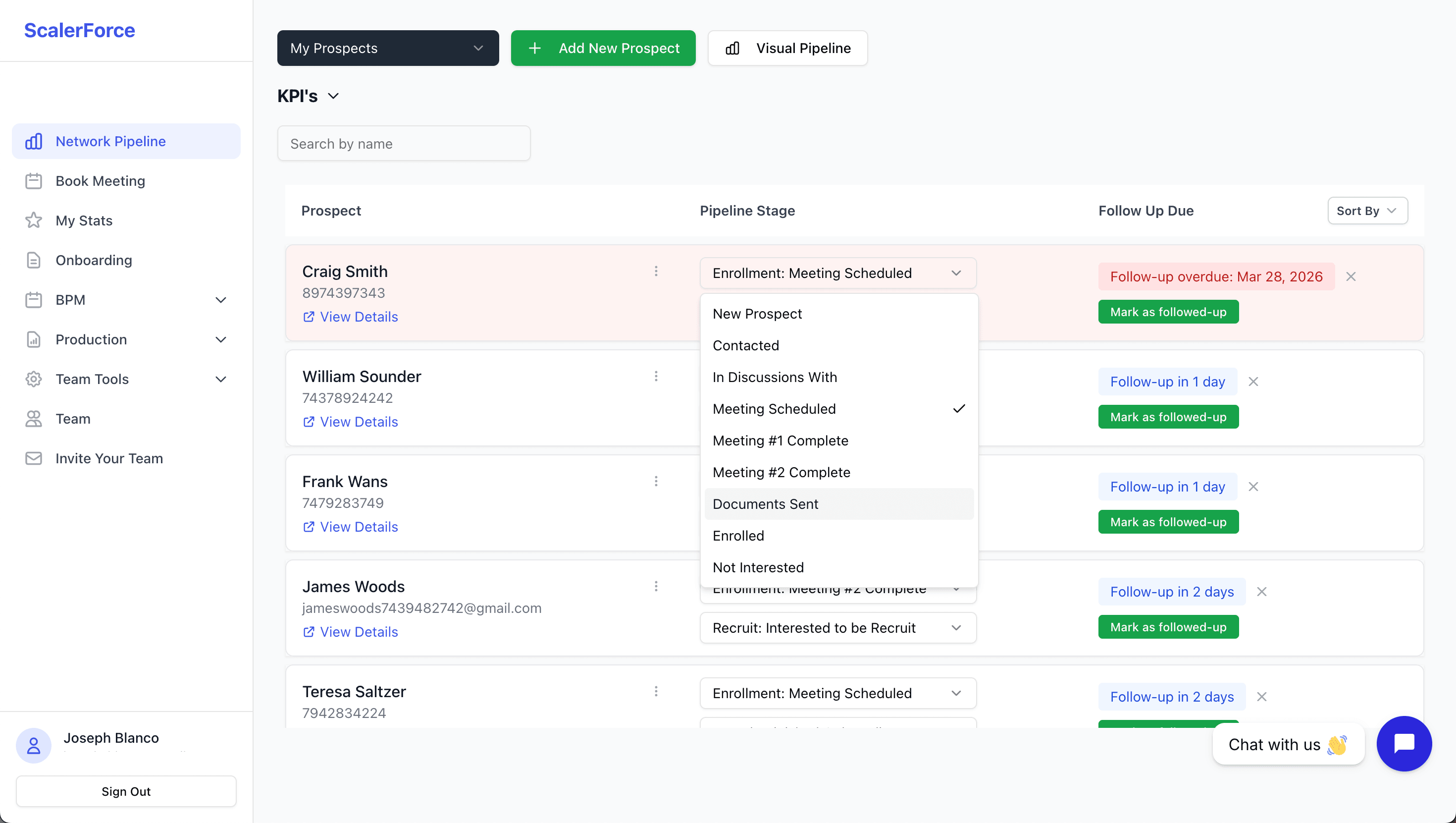This screenshot has width=1456, height=823.
Task: Click the Team Tools gear icon
Action: coord(34,379)
